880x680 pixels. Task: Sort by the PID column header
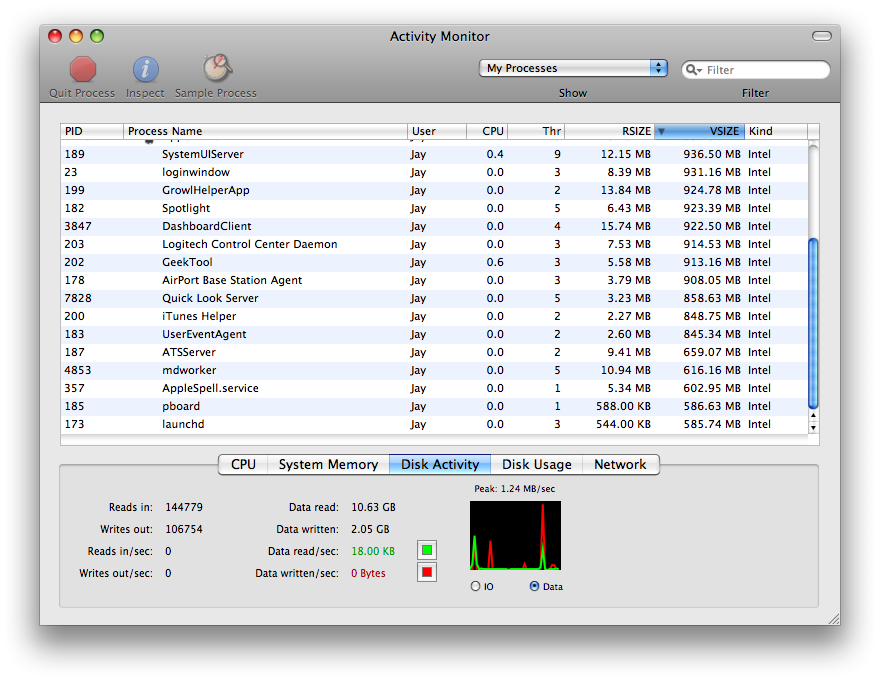click(92, 131)
